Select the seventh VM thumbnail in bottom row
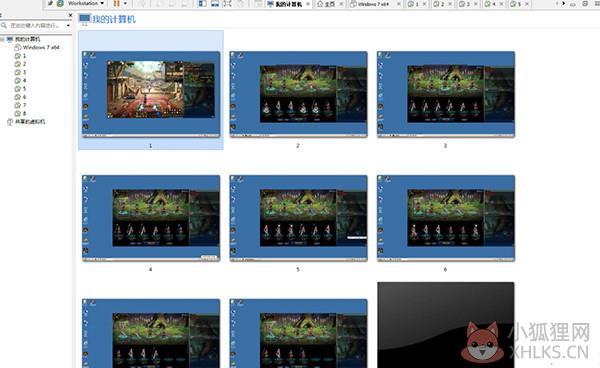The image size is (600, 368). [151, 334]
